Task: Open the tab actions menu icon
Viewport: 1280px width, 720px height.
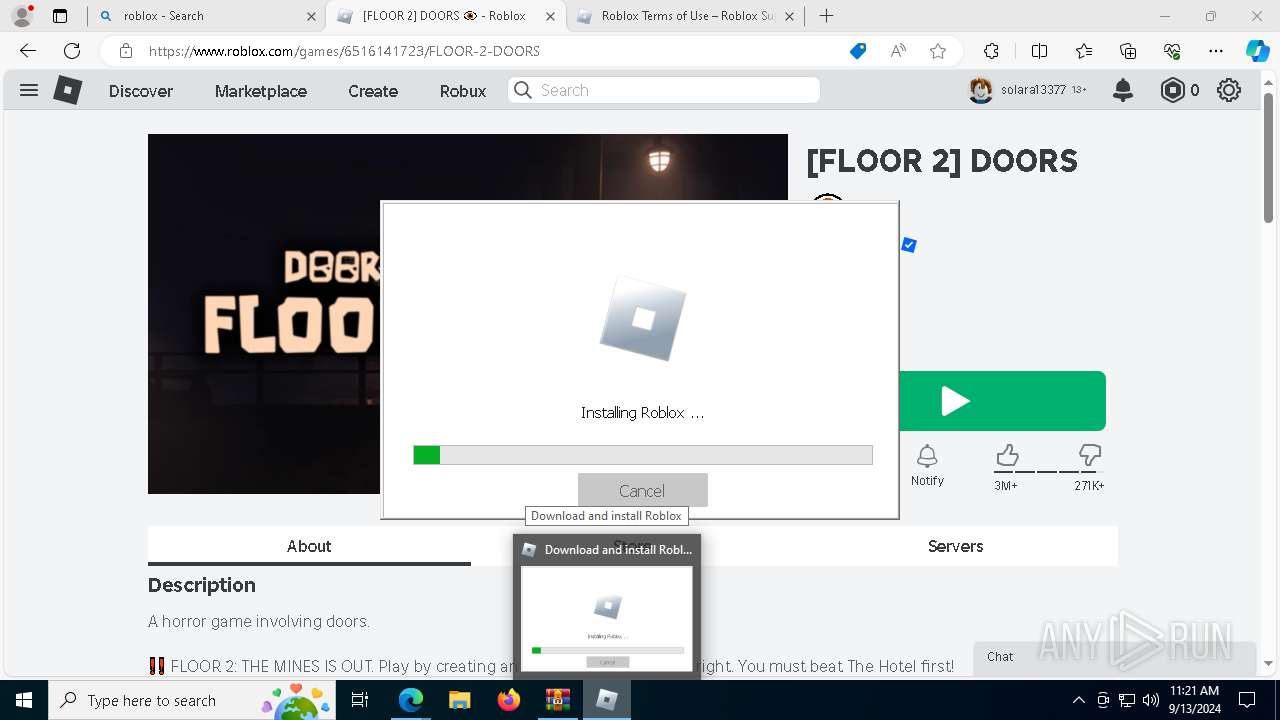Action: [60, 16]
